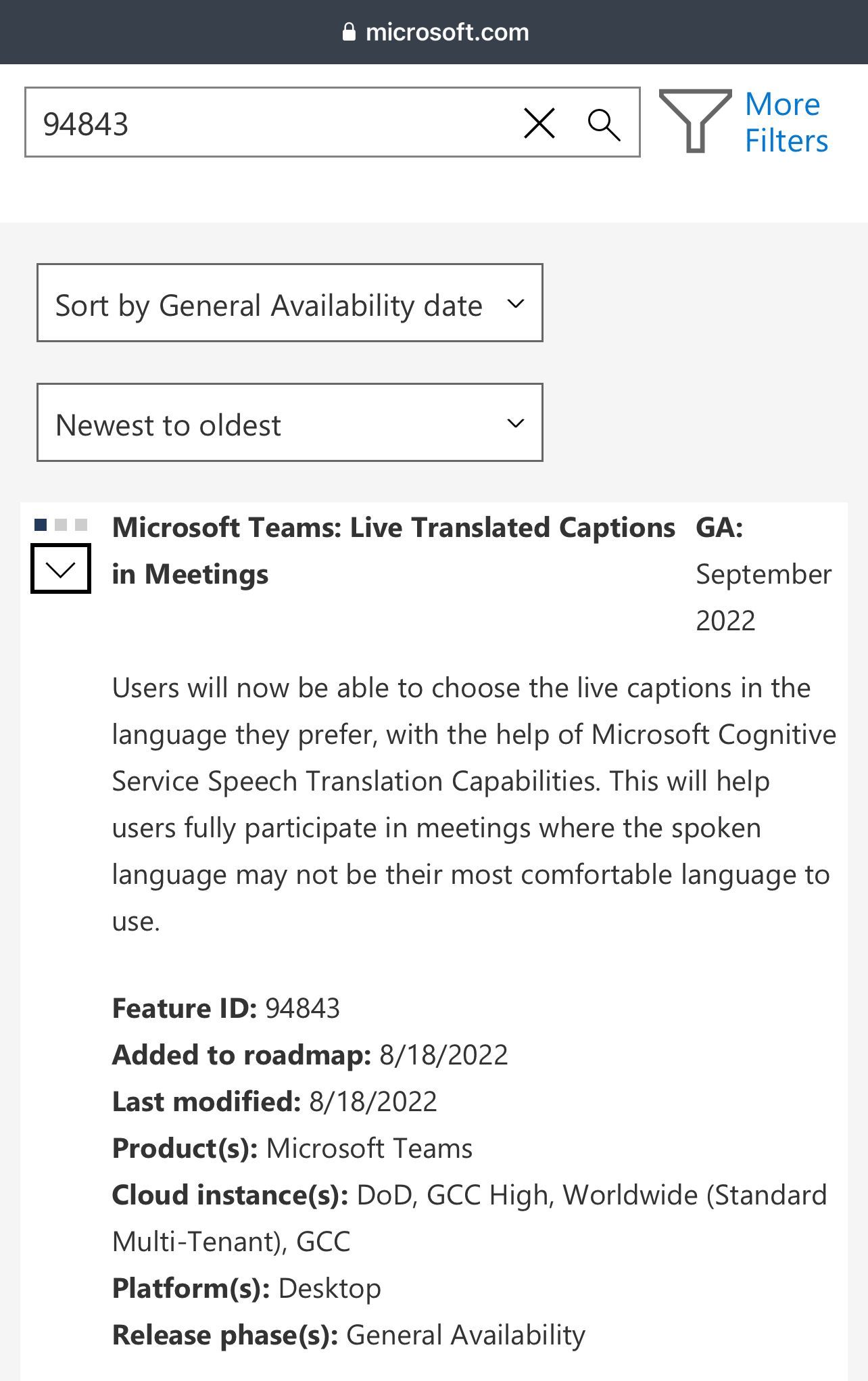Click the Platform(s): Desktop line

coord(246,1288)
